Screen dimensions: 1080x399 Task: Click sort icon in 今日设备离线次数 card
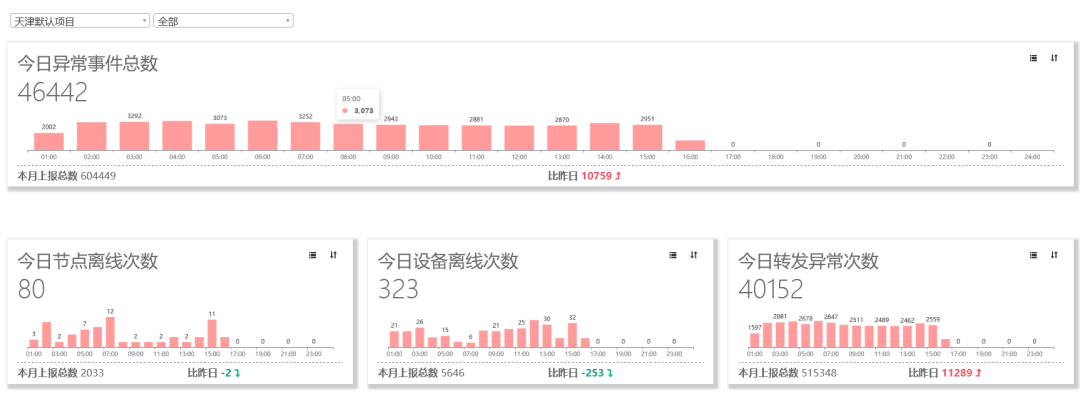(694, 255)
